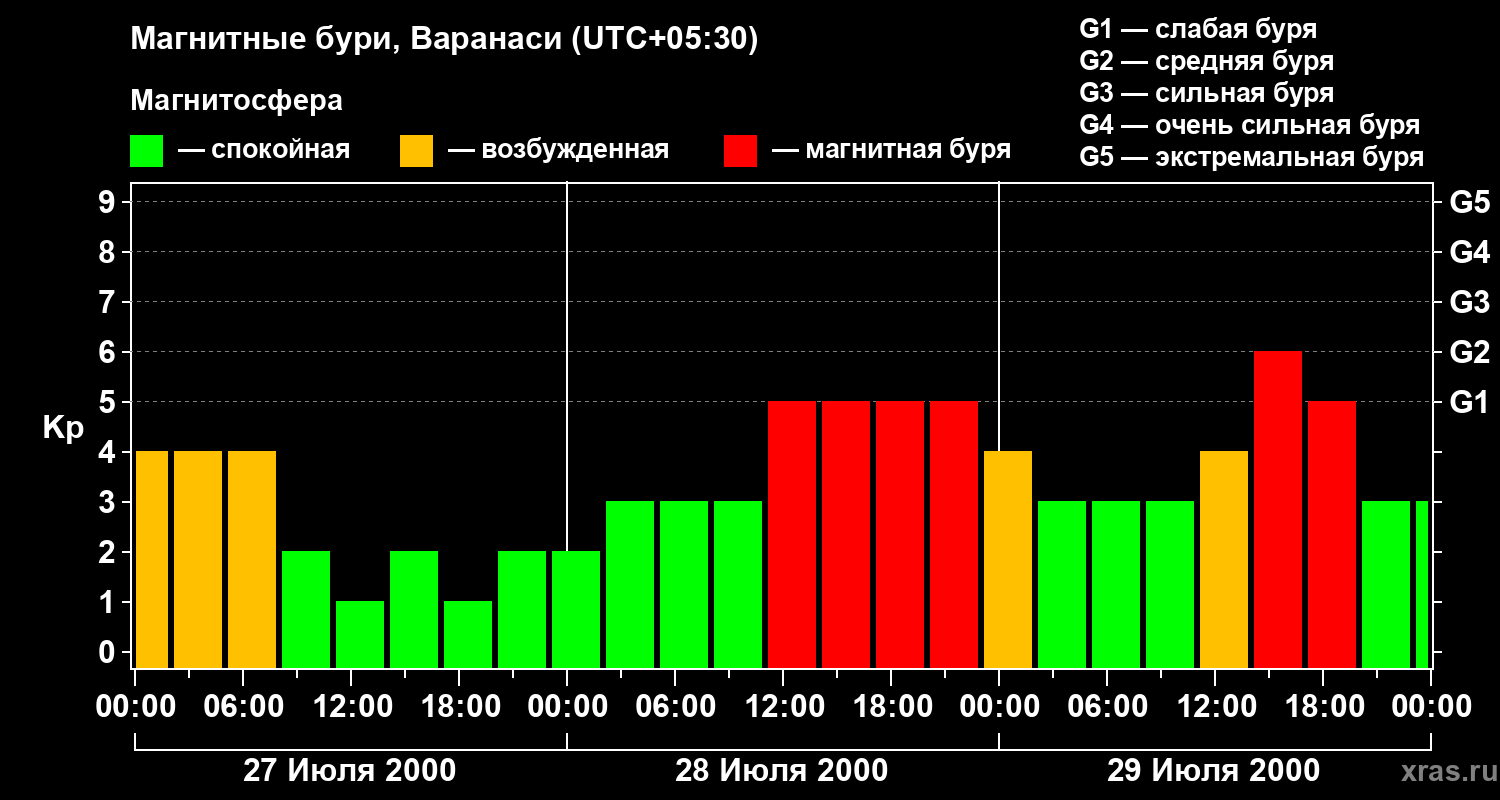This screenshot has height=800, width=1500.
Task: Click the 18:00 time label under 27 Июля
Action: tap(459, 706)
